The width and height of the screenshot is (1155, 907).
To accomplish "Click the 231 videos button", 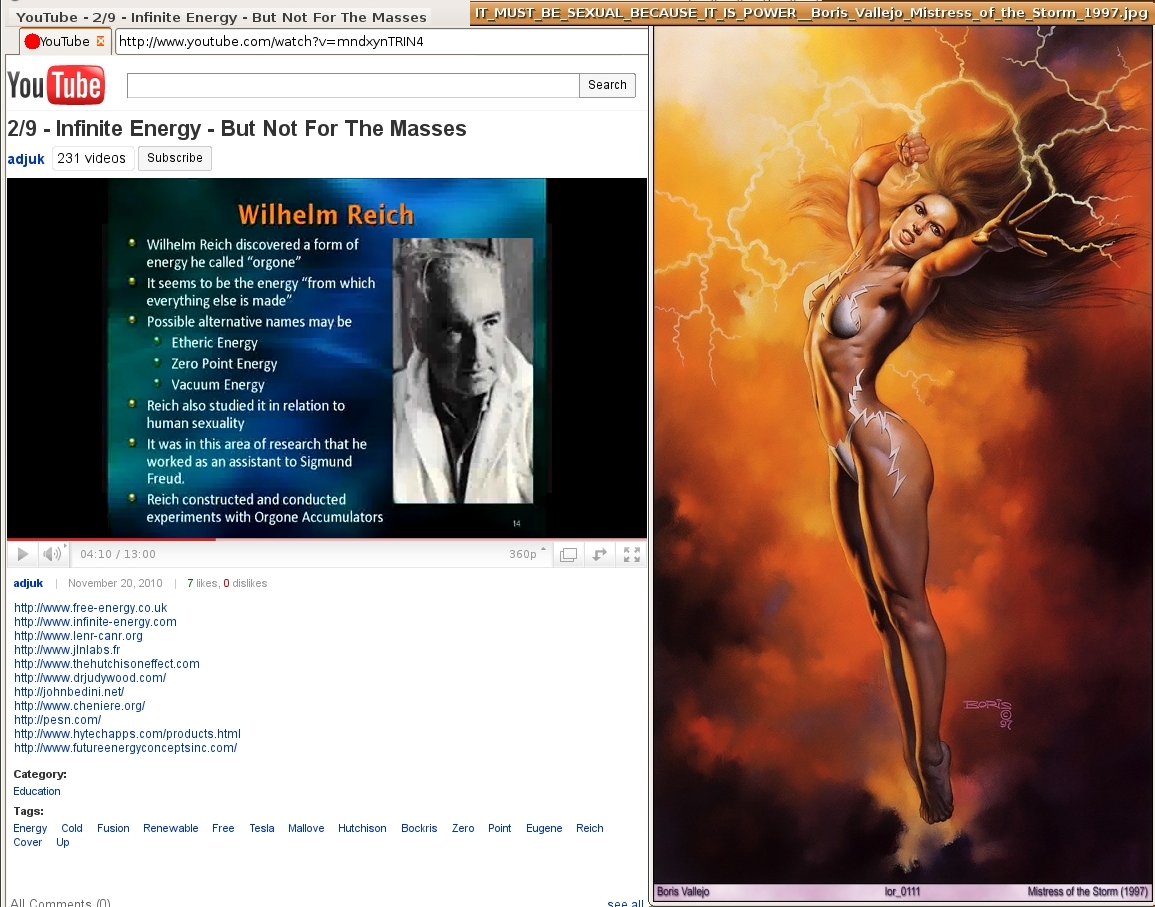I will [91, 158].
